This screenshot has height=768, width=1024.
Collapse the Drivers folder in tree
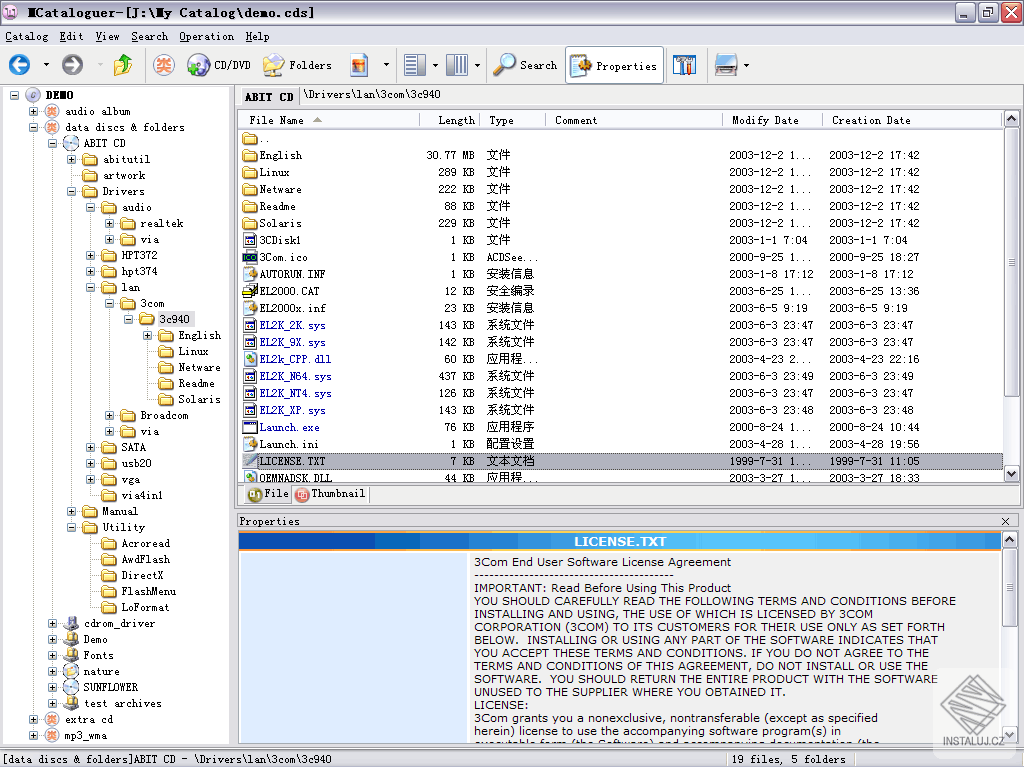(x=72, y=191)
